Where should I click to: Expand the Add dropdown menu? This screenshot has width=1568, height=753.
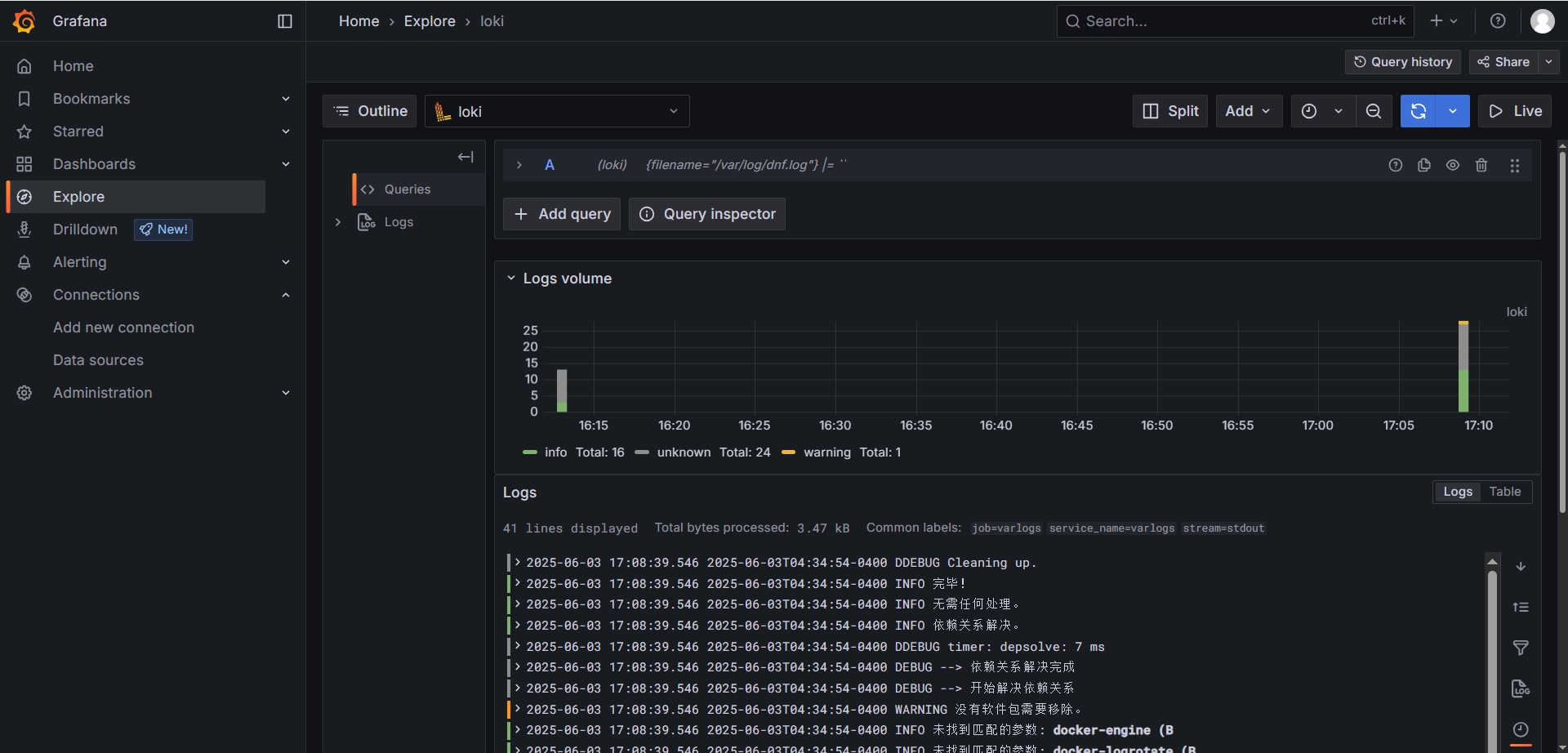1248,111
